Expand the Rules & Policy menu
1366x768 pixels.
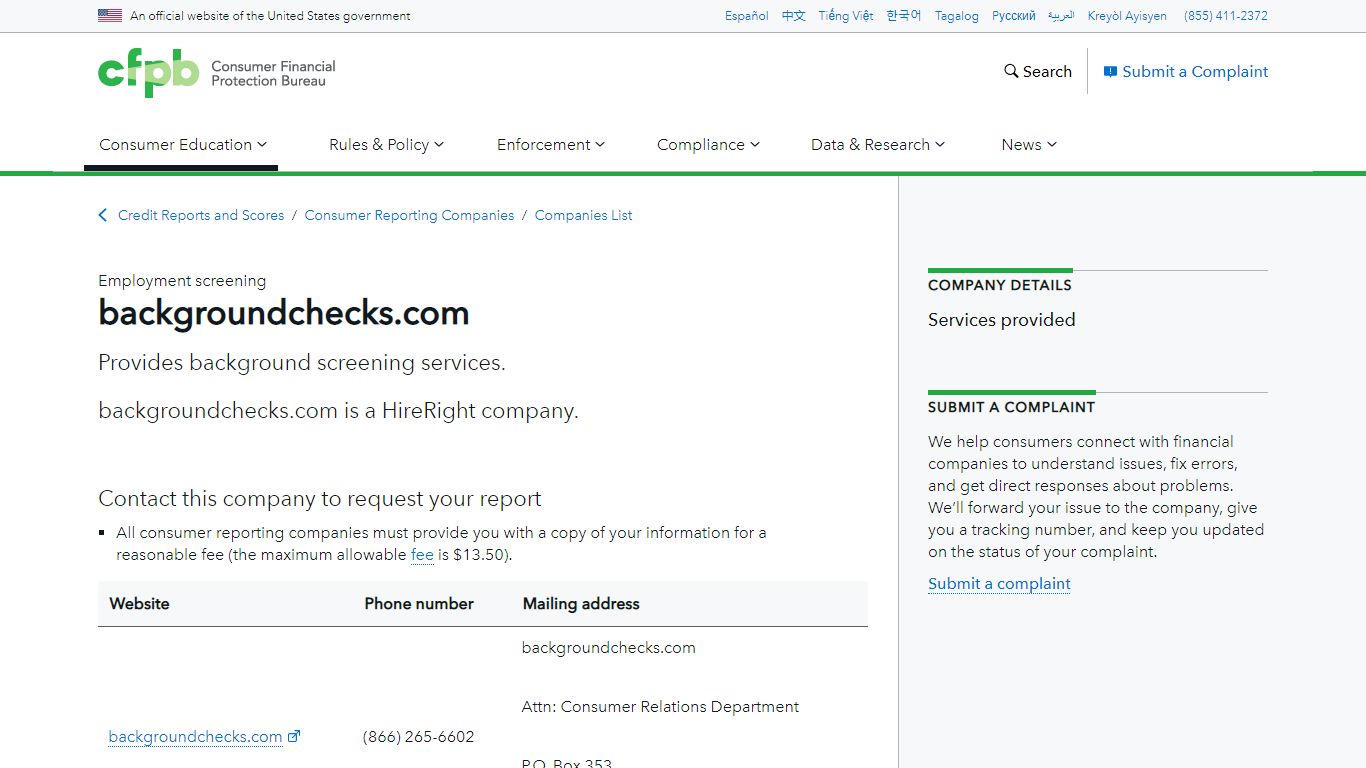click(386, 144)
